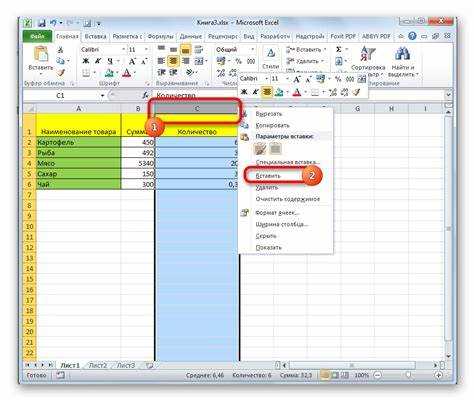Toggle bold (Ж) in the ribbon Font group

pos(86,61)
